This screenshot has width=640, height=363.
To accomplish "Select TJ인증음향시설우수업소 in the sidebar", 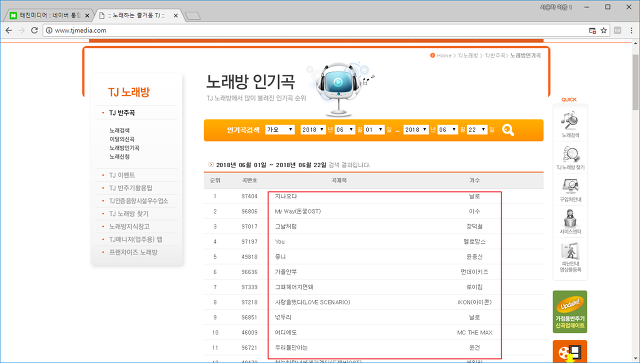I will click(x=138, y=201).
